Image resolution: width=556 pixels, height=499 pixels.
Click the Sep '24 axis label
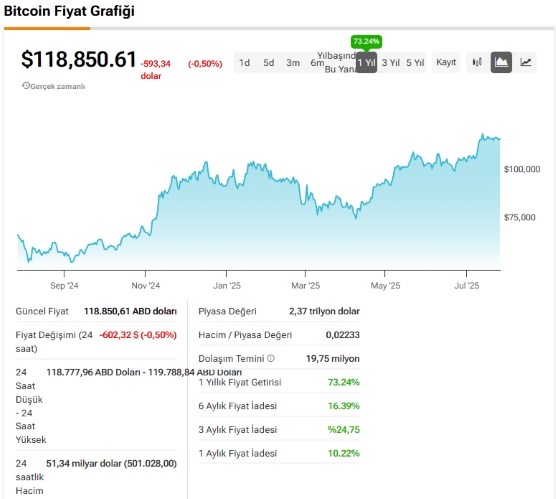click(64, 285)
